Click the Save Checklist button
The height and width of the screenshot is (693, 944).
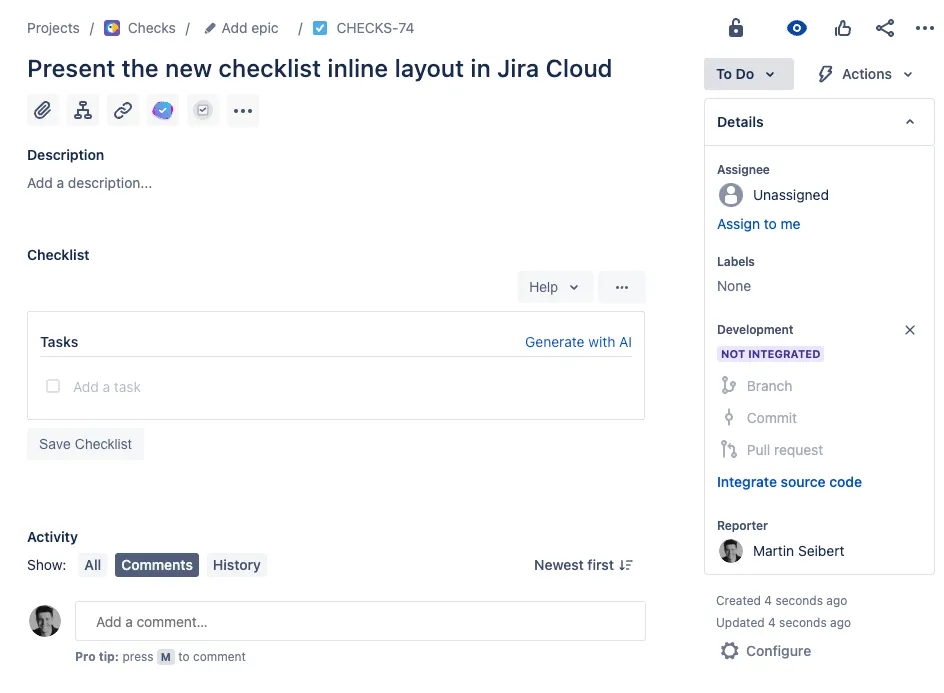(85, 444)
